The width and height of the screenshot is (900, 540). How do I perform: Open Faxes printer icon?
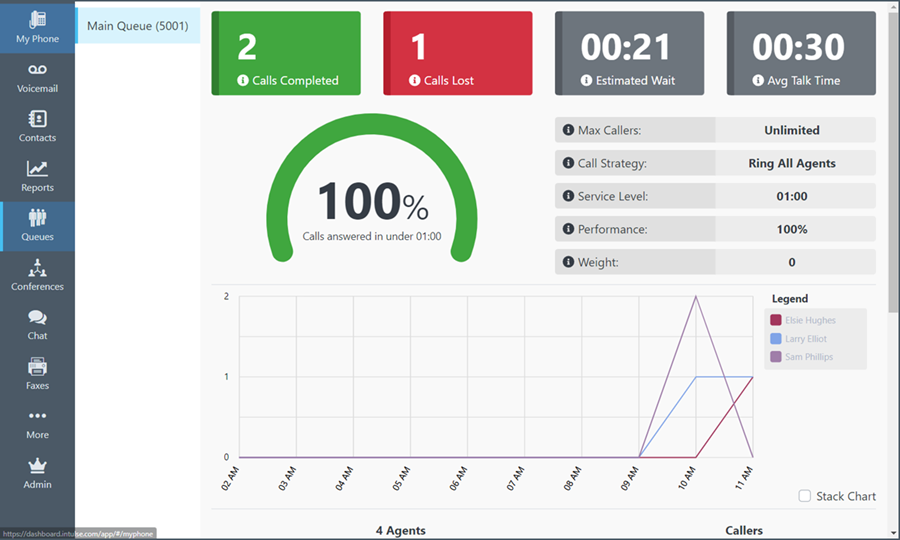[x=37, y=367]
